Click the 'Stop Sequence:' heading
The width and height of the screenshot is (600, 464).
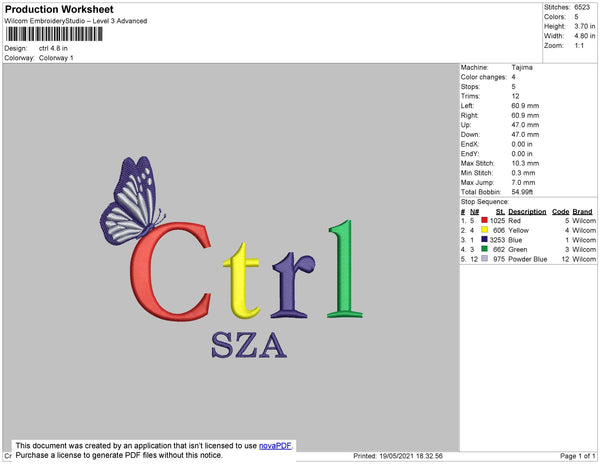[x=485, y=202]
